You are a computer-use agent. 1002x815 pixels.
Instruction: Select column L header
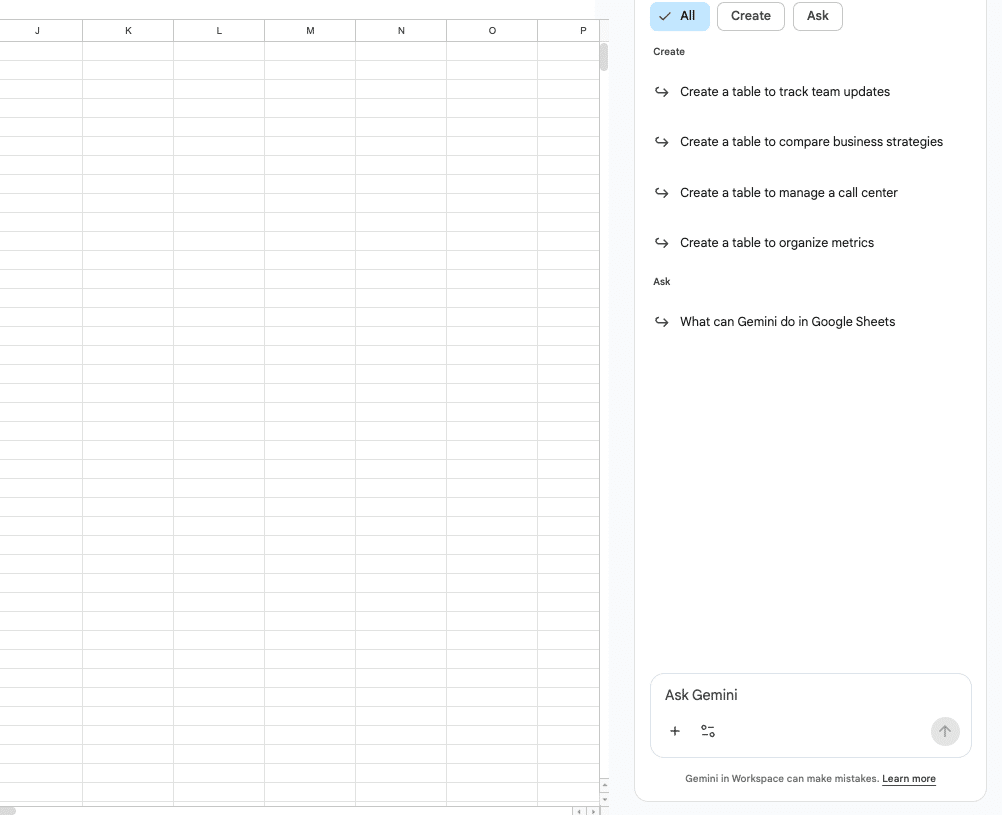pyautogui.click(x=219, y=31)
